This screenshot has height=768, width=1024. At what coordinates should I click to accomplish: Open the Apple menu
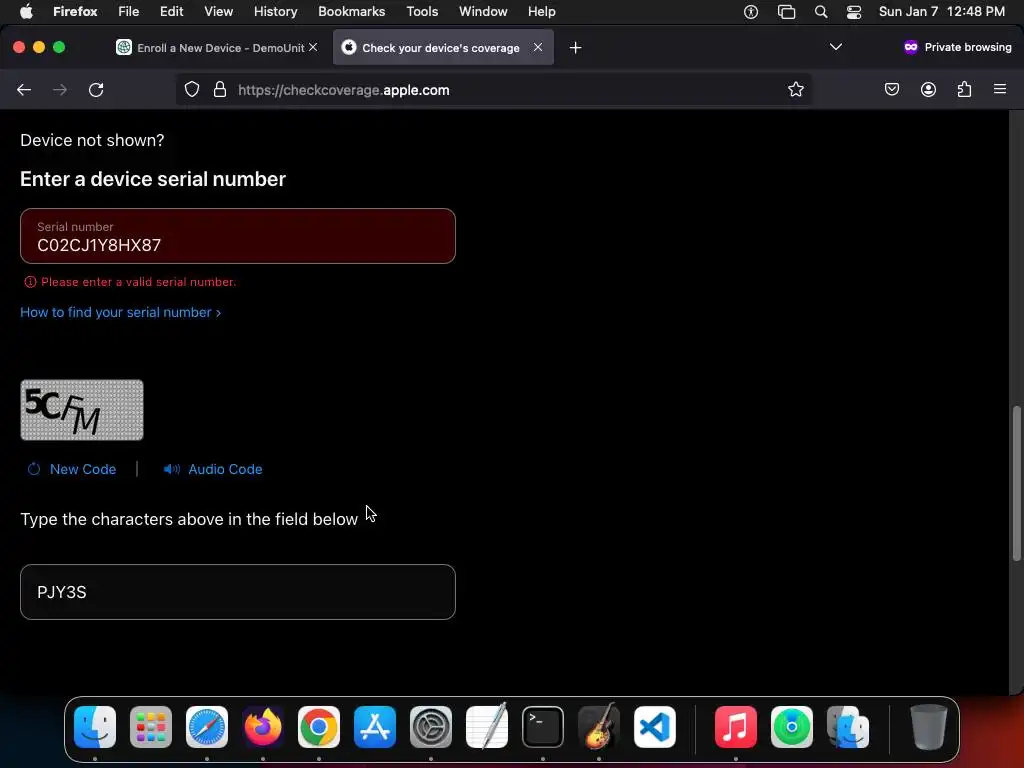(x=26, y=11)
